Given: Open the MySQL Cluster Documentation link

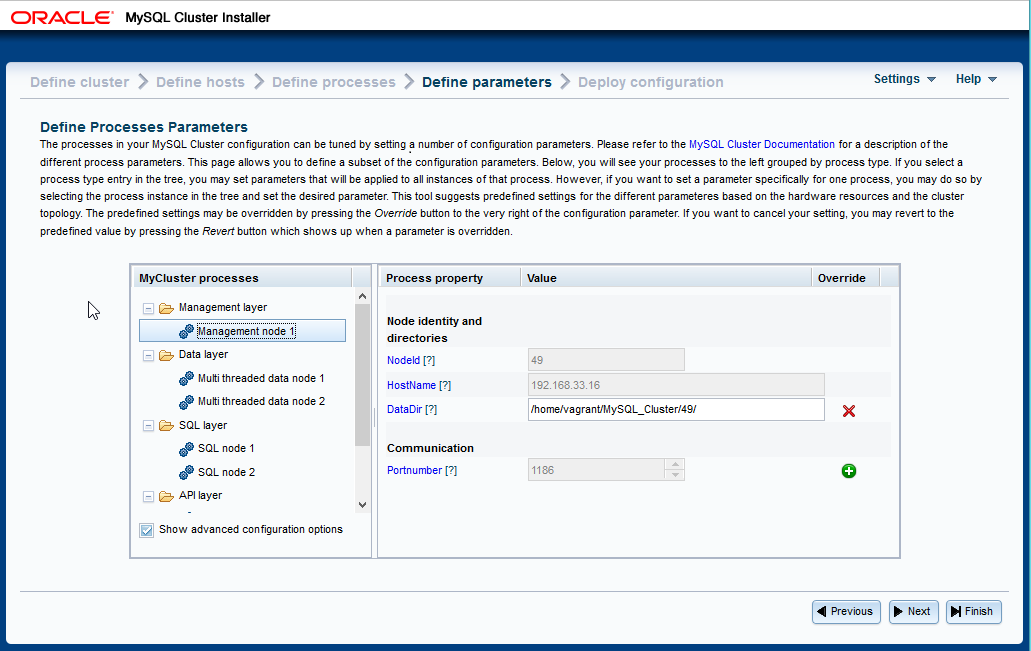Looking at the screenshot, I should pyautogui.click(x=761, y=145).
